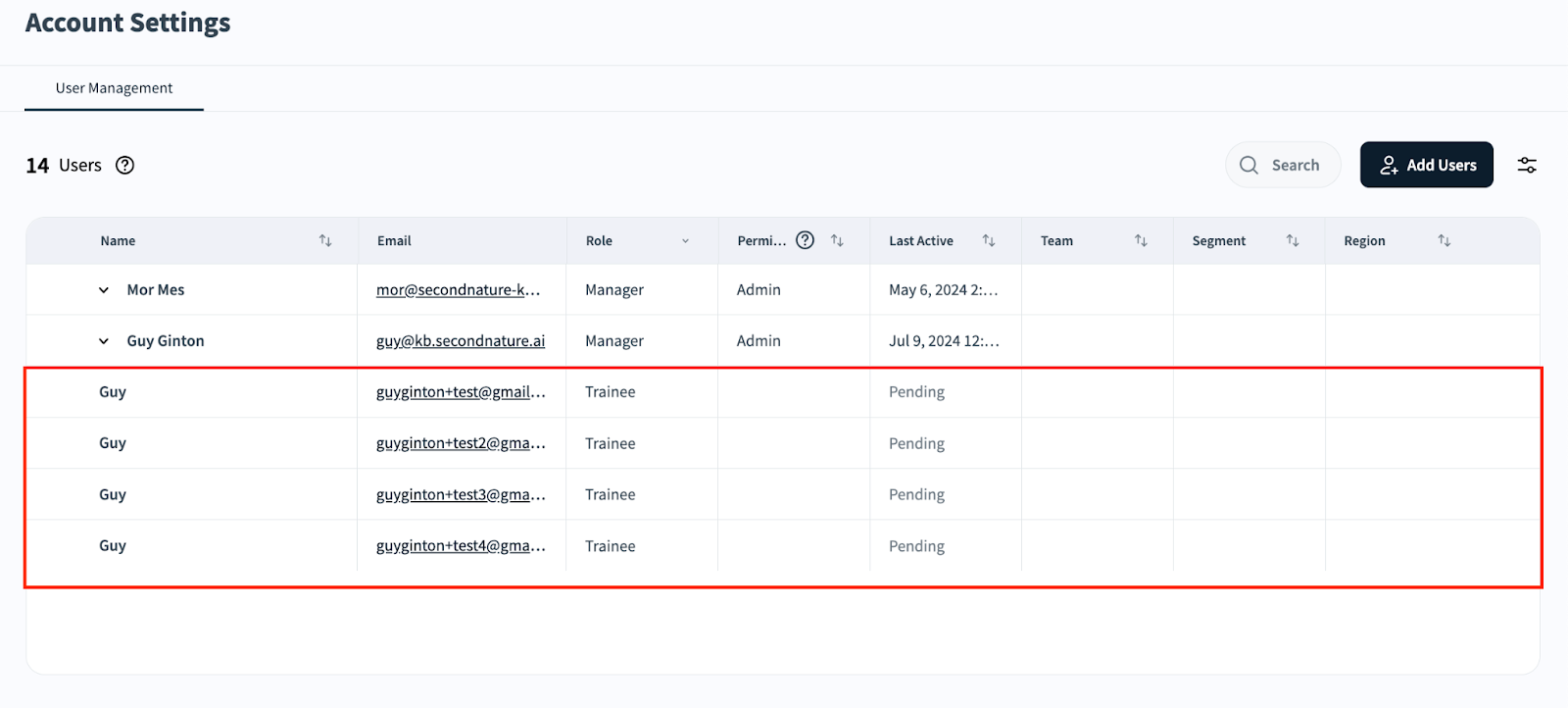This screenshot has width=1568, height=708.
Task: Expand the Guy Ginton row
Action: (104, 341)
